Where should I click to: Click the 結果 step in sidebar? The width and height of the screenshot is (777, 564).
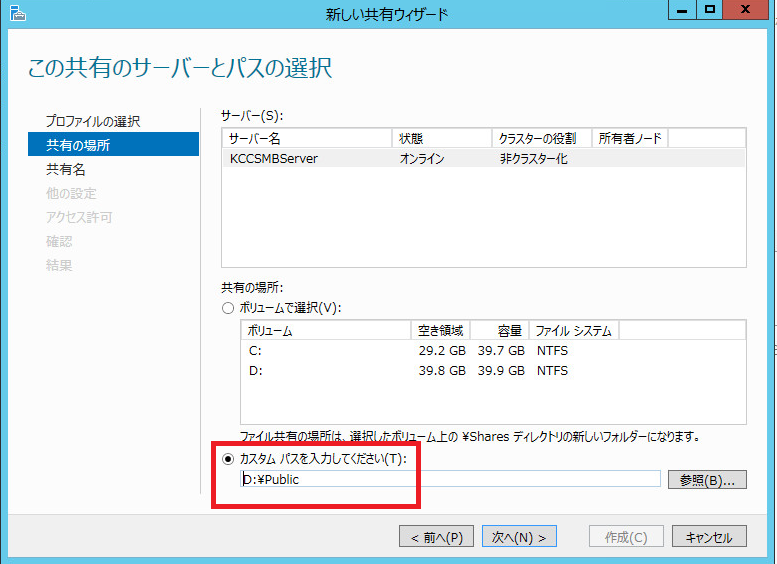(x=59, y=265)
